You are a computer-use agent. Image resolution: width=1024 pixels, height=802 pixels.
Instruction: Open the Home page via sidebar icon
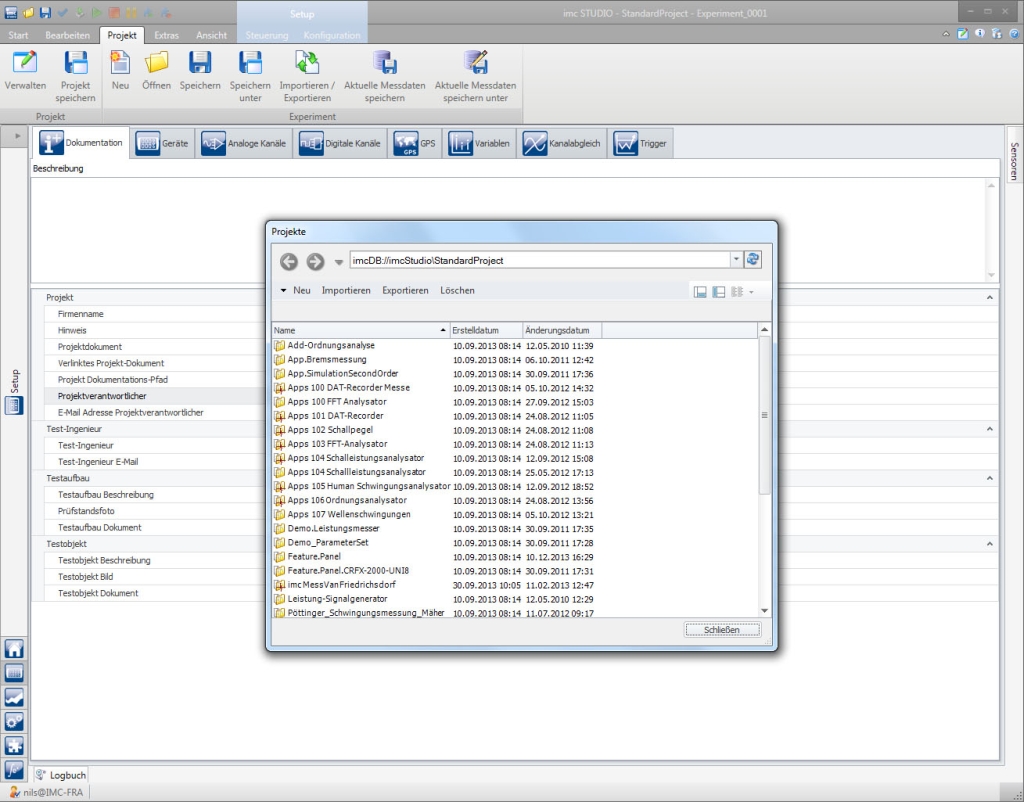(x=14, y=648)
